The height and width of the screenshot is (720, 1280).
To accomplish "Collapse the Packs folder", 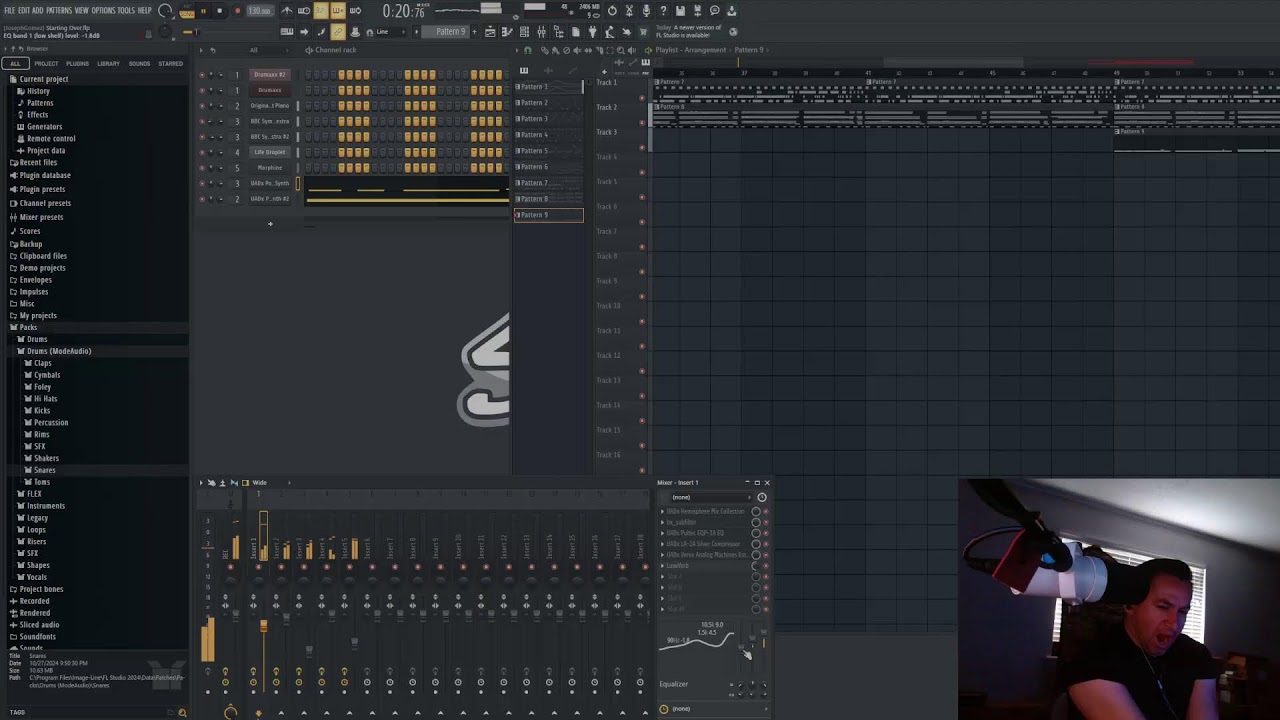I will pyautogui.click(x=28, y=327).
